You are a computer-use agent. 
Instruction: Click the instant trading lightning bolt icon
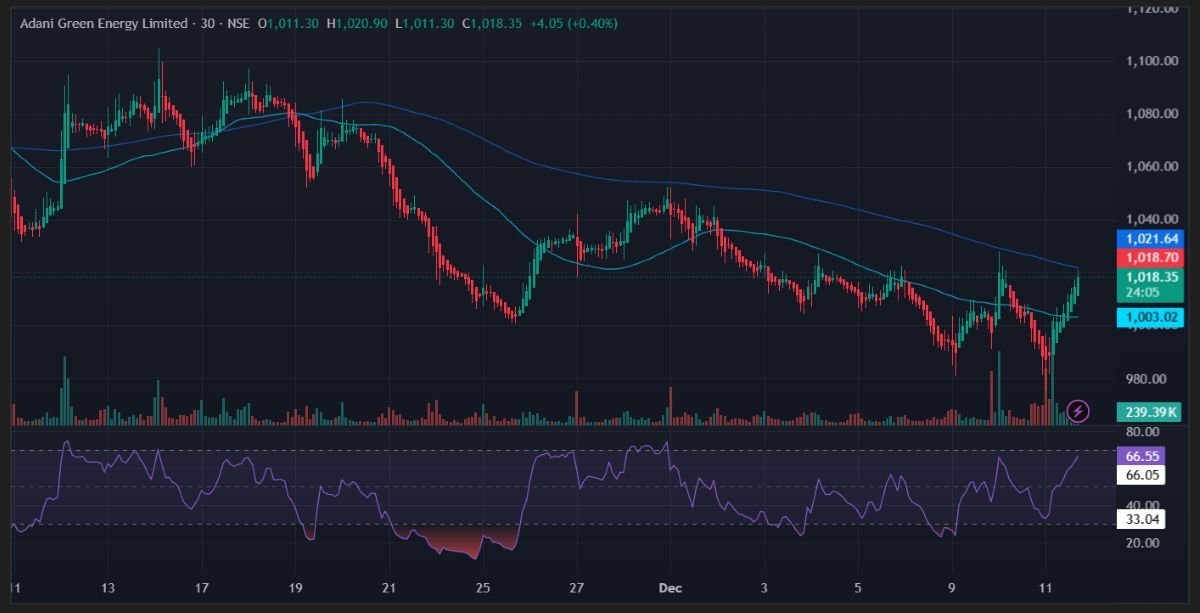click(1078, 411)
